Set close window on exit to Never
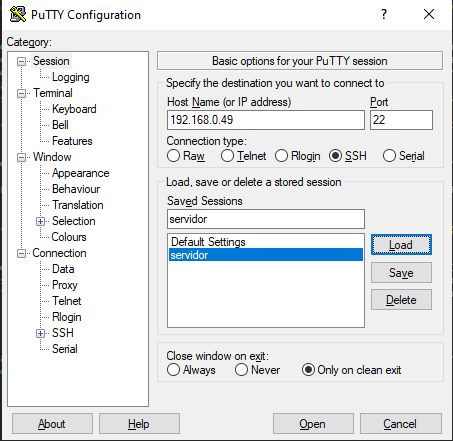 241,370
